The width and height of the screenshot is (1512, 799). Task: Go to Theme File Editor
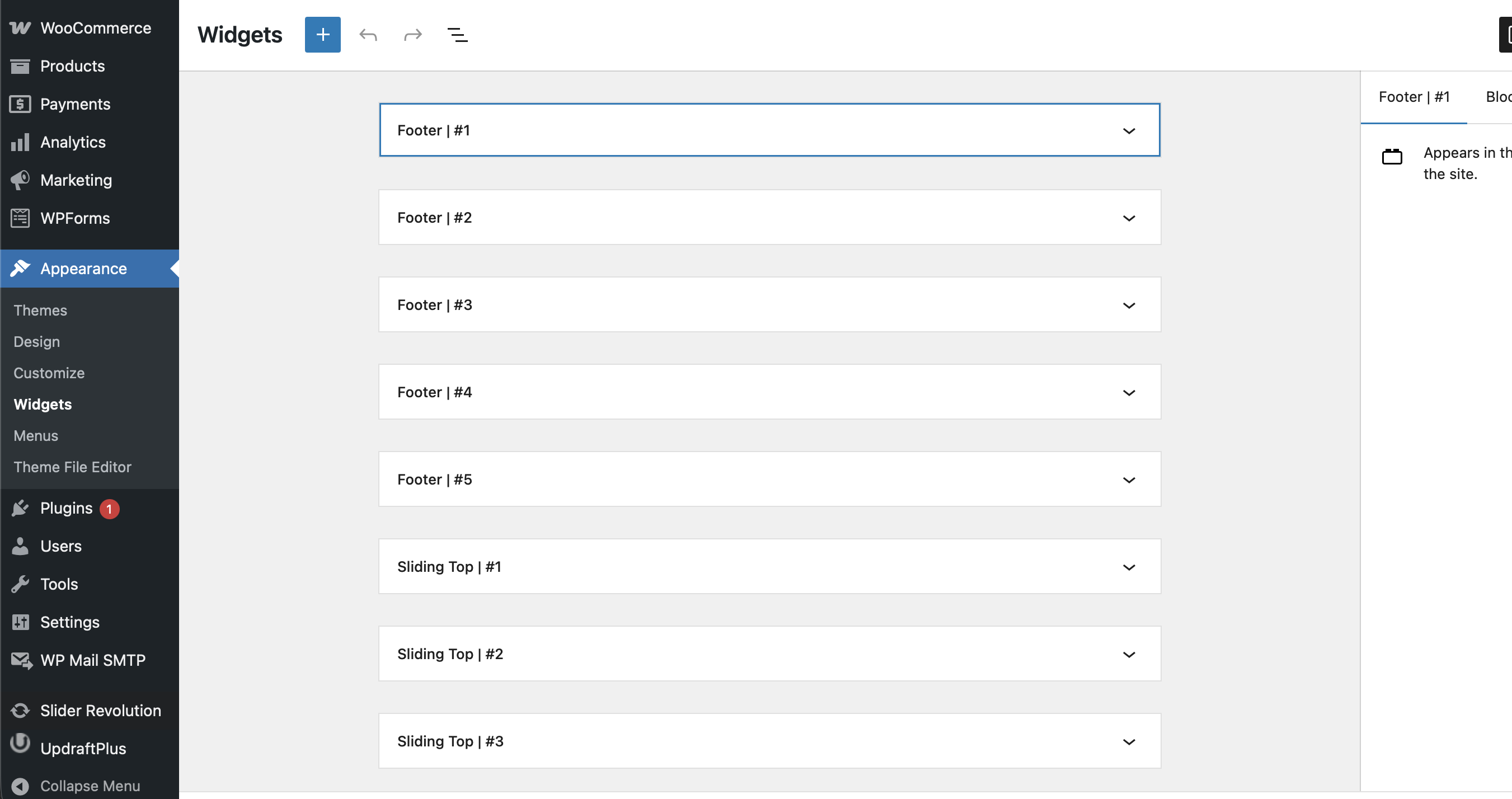[x=72, y=467]
